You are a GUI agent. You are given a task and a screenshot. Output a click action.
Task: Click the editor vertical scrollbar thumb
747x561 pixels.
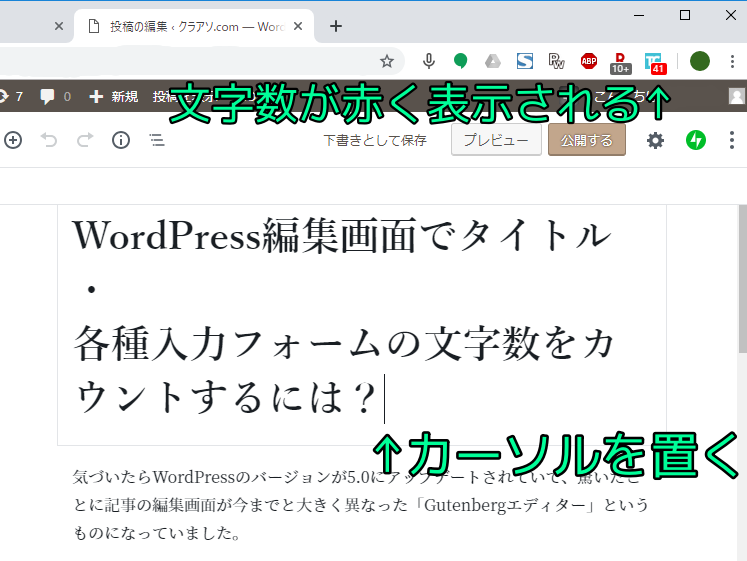[743, 279]
